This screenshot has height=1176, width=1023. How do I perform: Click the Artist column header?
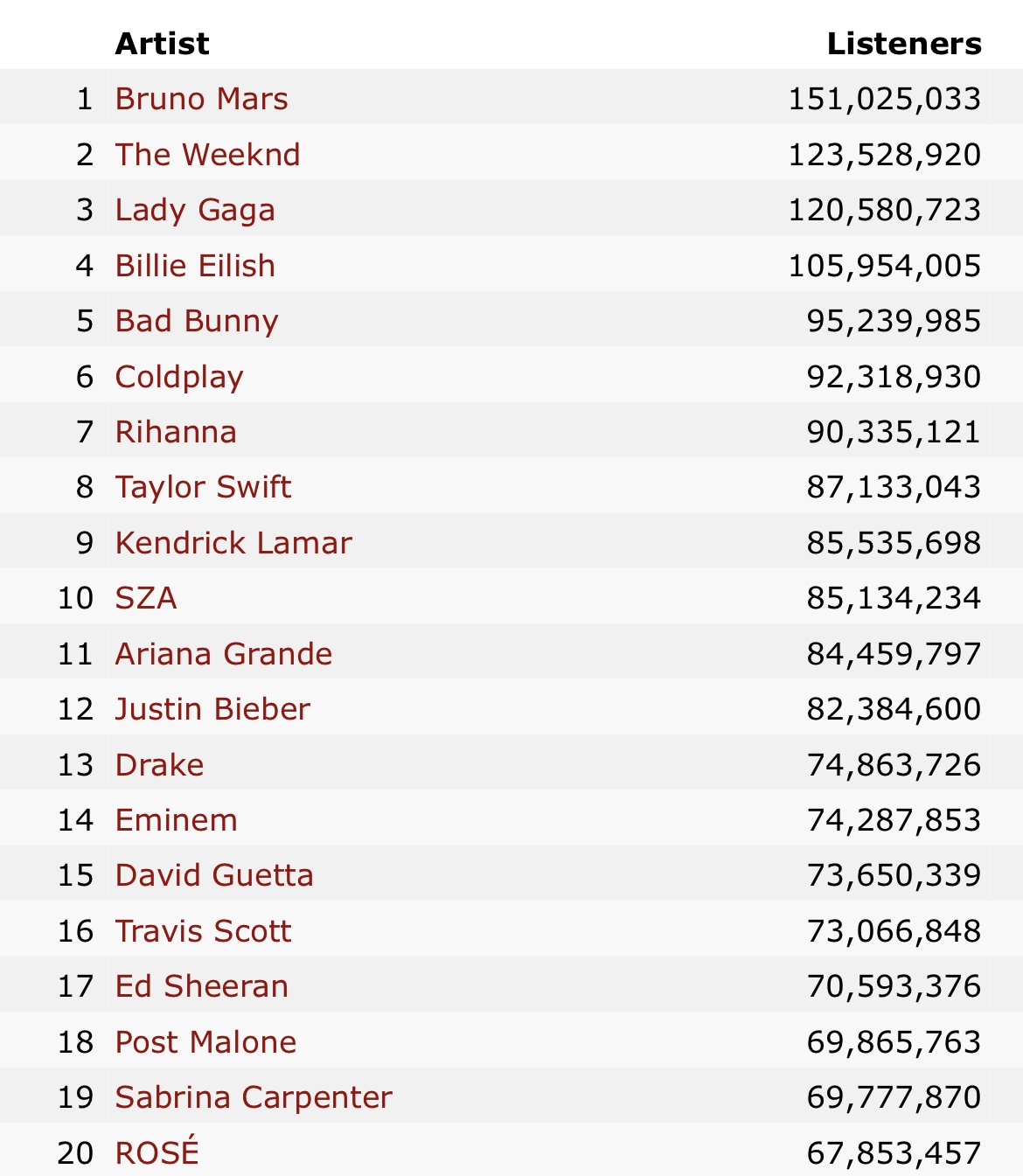pos(162,44)
